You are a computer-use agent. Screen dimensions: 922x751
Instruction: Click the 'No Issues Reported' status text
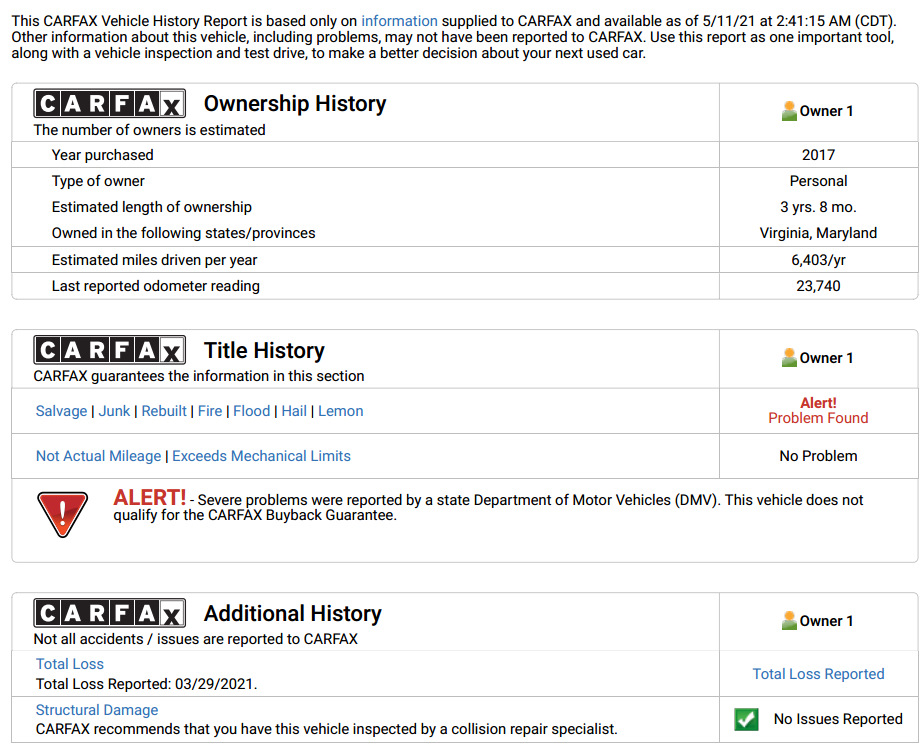838,719
